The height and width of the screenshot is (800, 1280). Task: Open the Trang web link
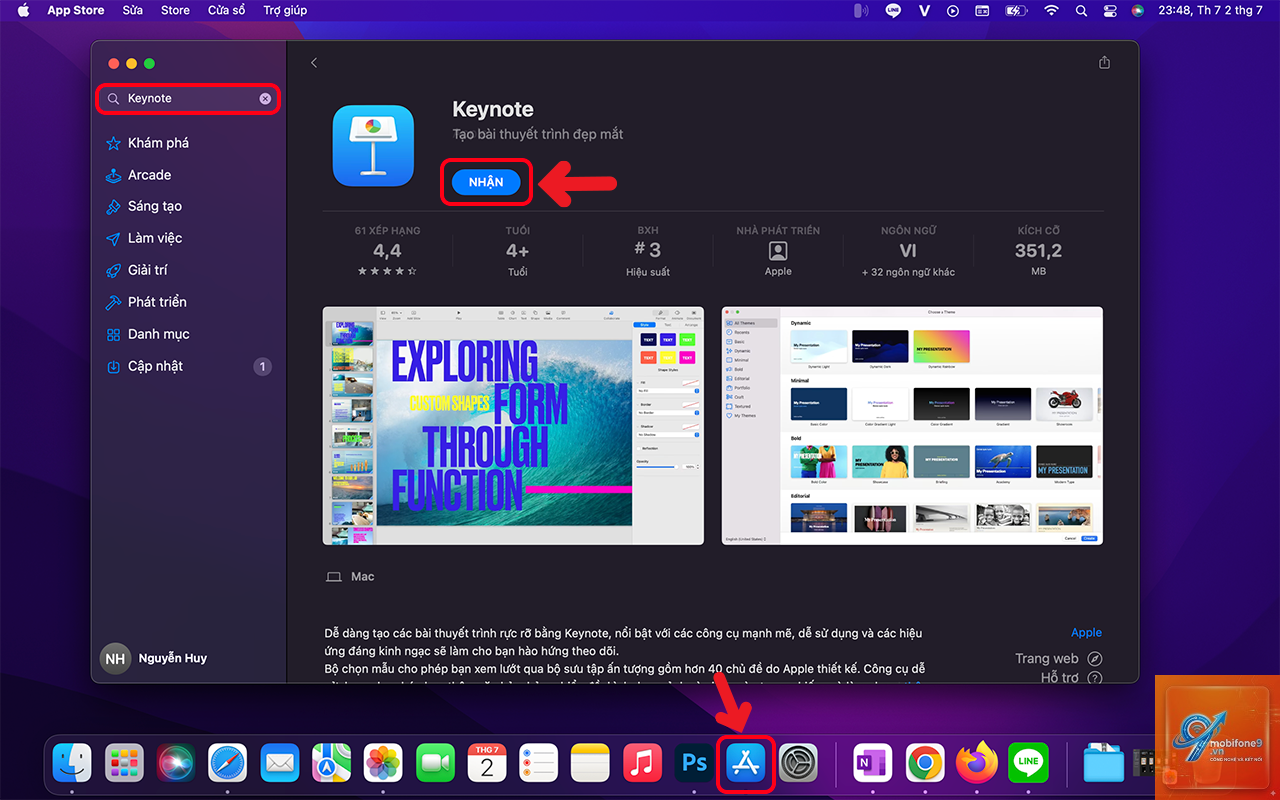pos(1059,658)
